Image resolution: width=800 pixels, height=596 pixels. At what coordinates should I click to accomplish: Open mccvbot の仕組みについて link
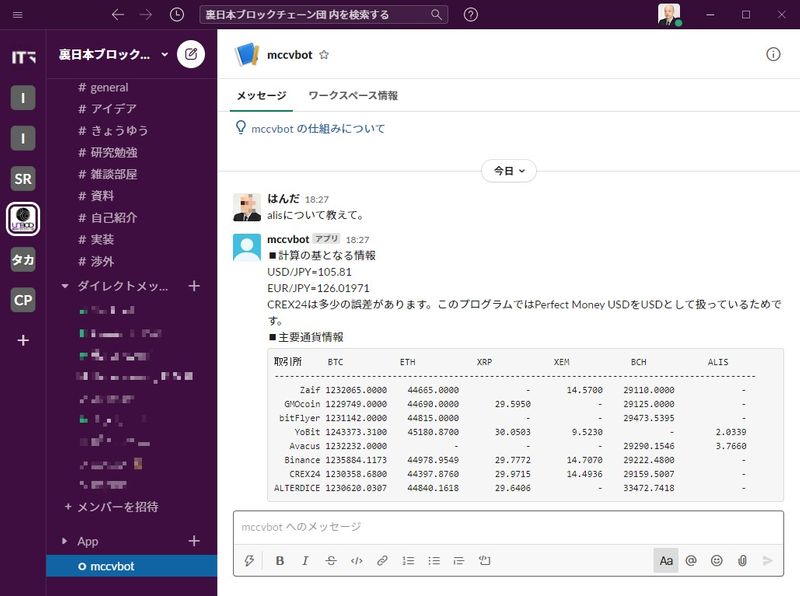pos(318,129)
